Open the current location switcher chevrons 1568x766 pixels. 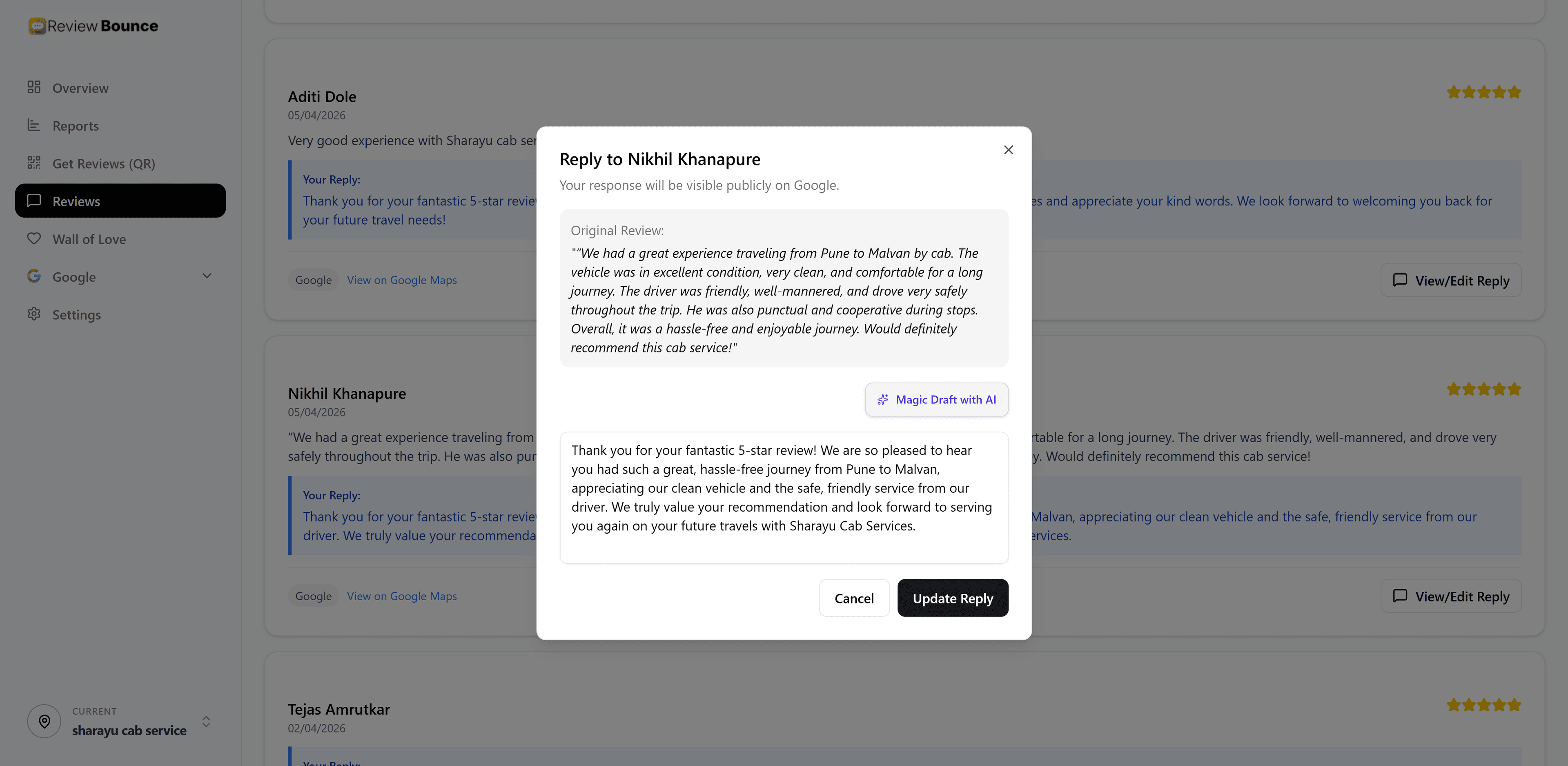click(206, 721)
